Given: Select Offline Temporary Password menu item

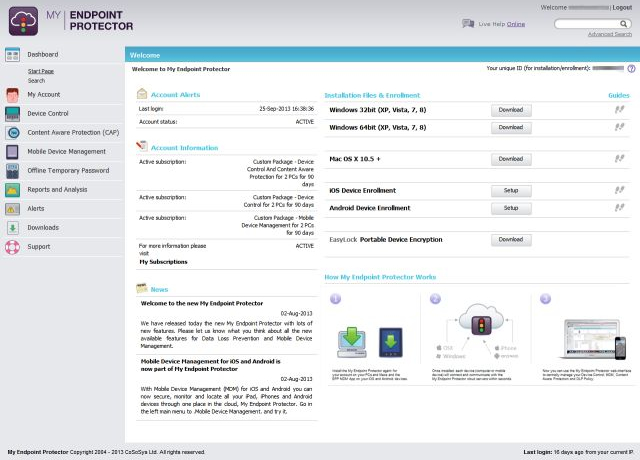Looking at the screenshot, I should click(x=68, y=171).
